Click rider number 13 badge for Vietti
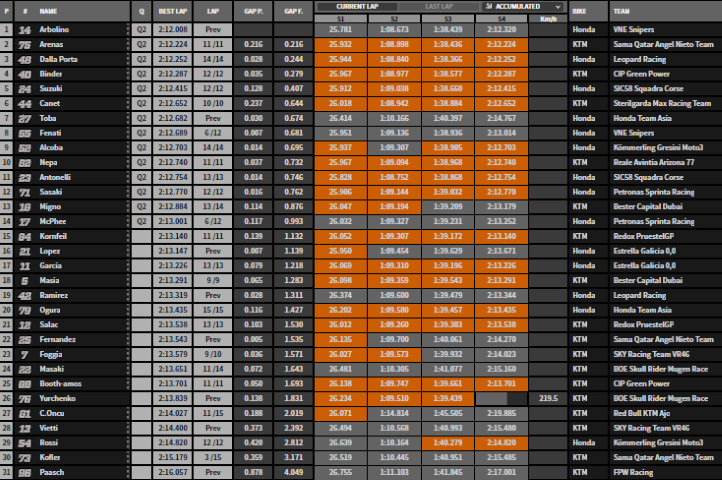 point(24,428)
